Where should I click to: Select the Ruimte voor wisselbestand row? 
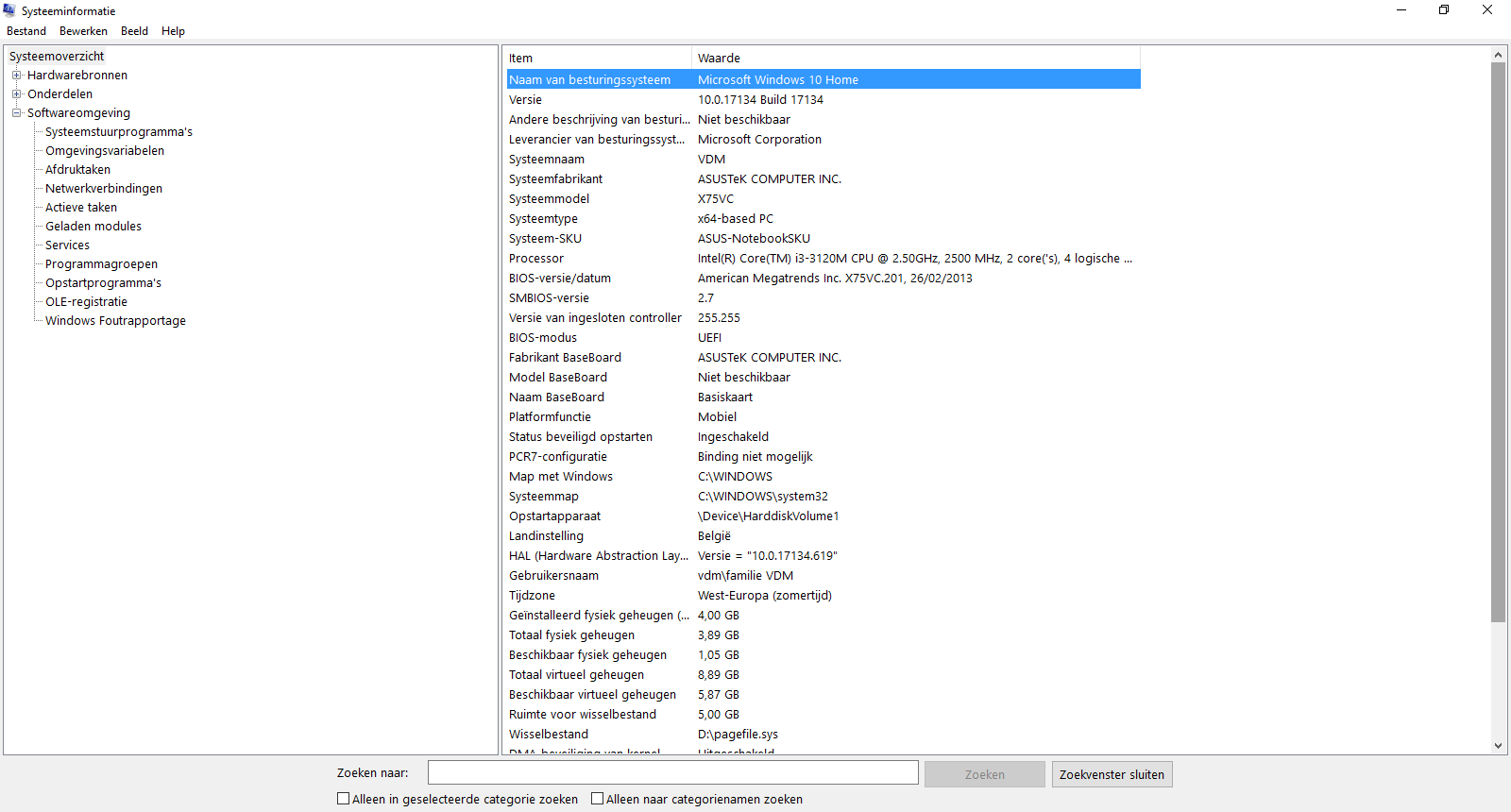(823, 715)
